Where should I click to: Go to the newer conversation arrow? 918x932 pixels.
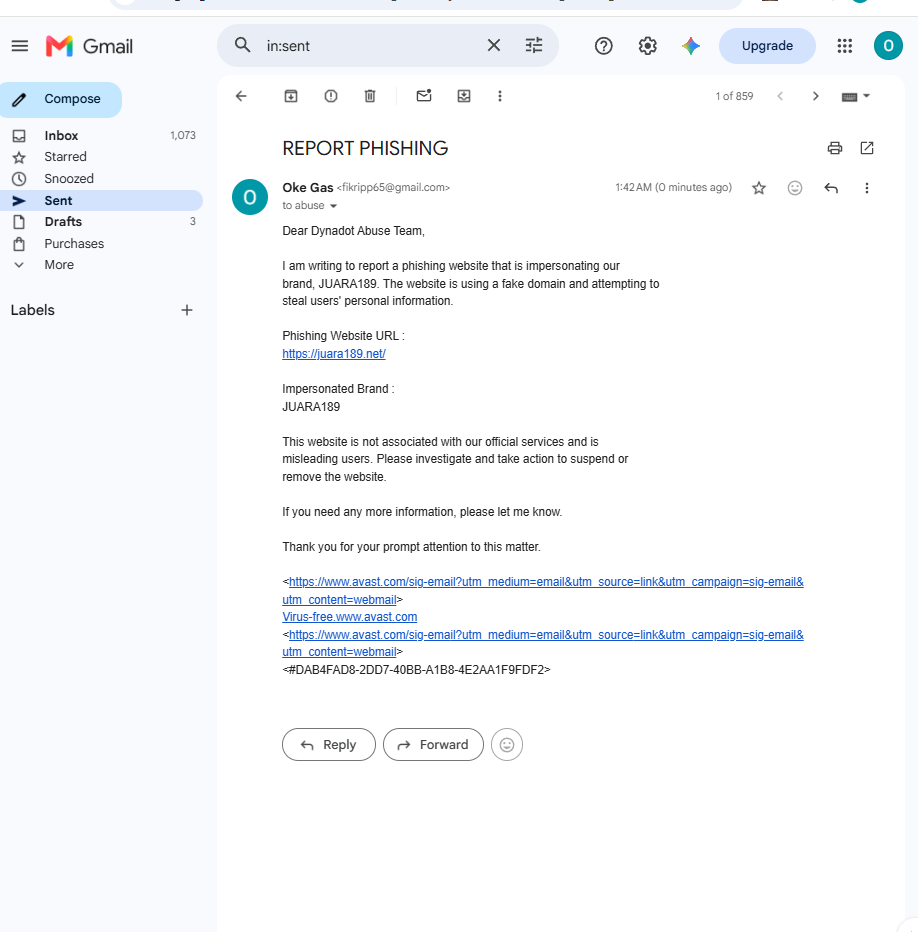[x=780, y=96]
